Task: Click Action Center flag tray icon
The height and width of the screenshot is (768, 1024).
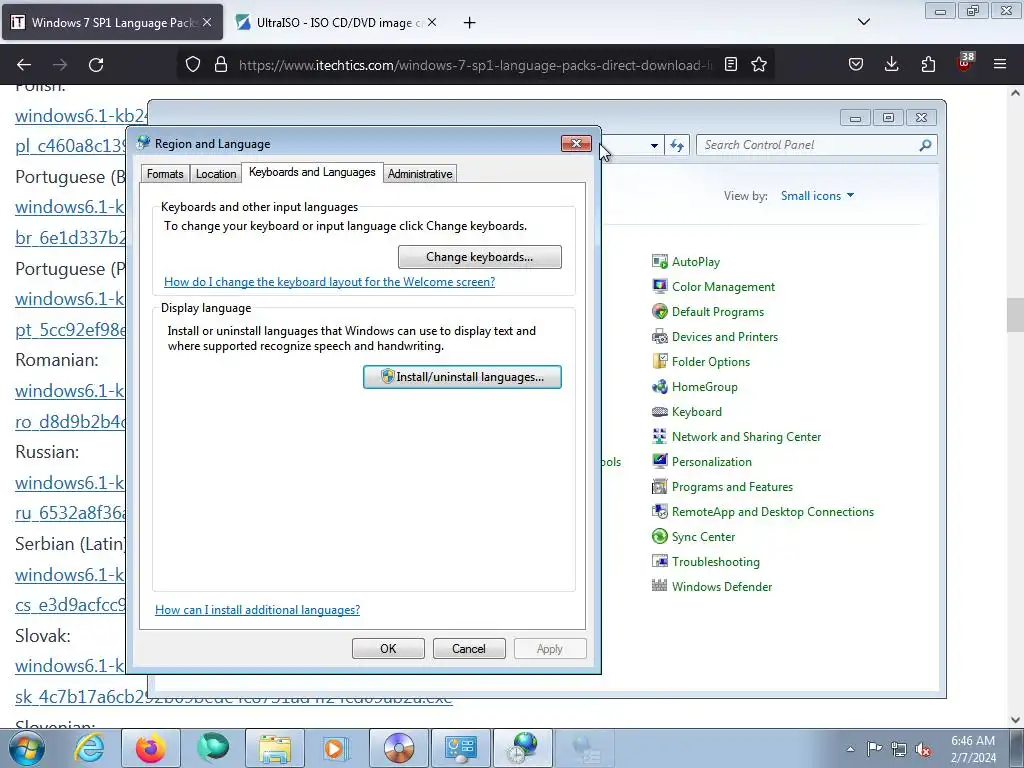Action: (x=874, y=749)
